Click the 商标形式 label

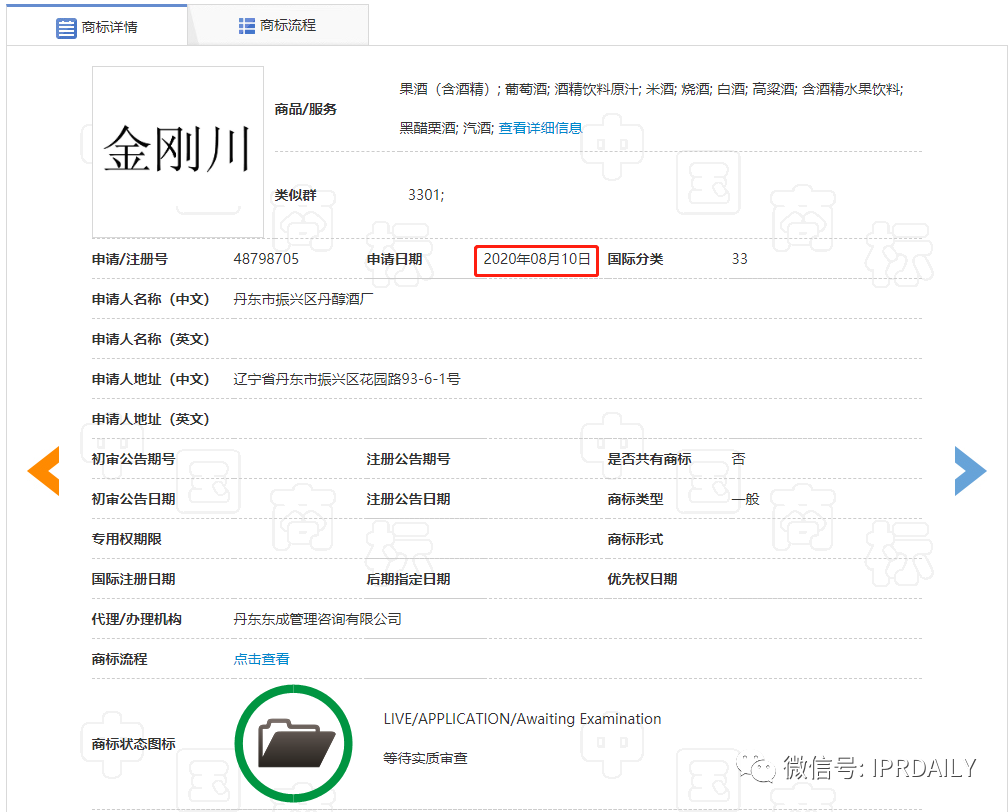pyautogui.click(x=635, y=539)
